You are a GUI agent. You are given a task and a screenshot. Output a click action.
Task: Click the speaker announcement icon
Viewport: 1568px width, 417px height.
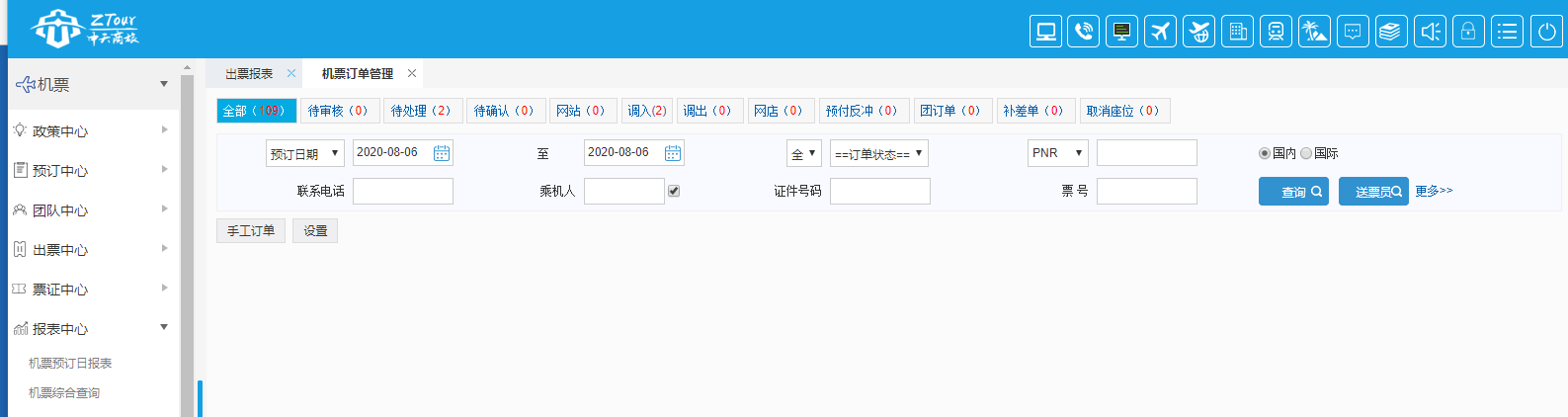[1430, 32]
